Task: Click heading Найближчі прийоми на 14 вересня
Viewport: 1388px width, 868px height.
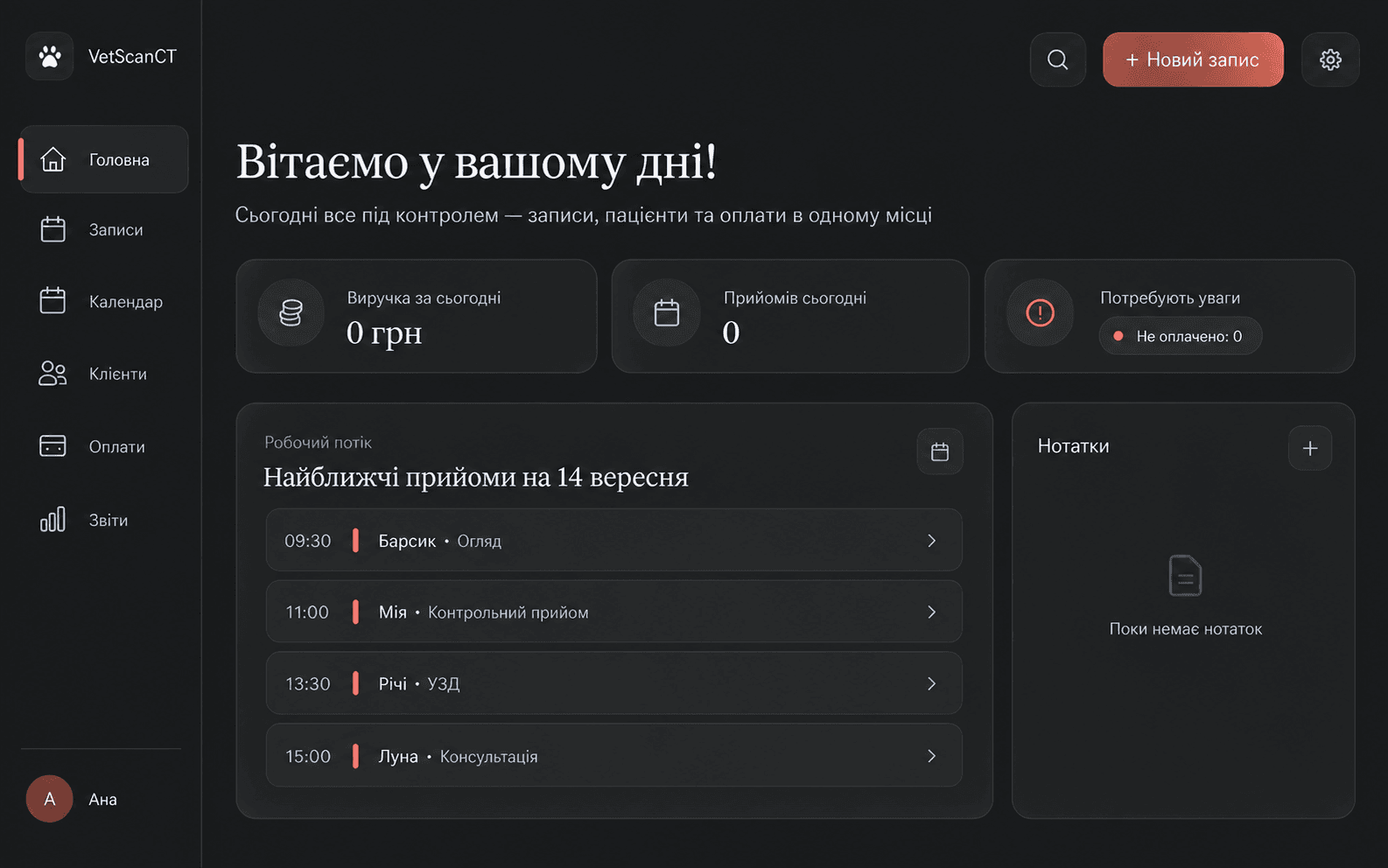Action: (476, 477)
